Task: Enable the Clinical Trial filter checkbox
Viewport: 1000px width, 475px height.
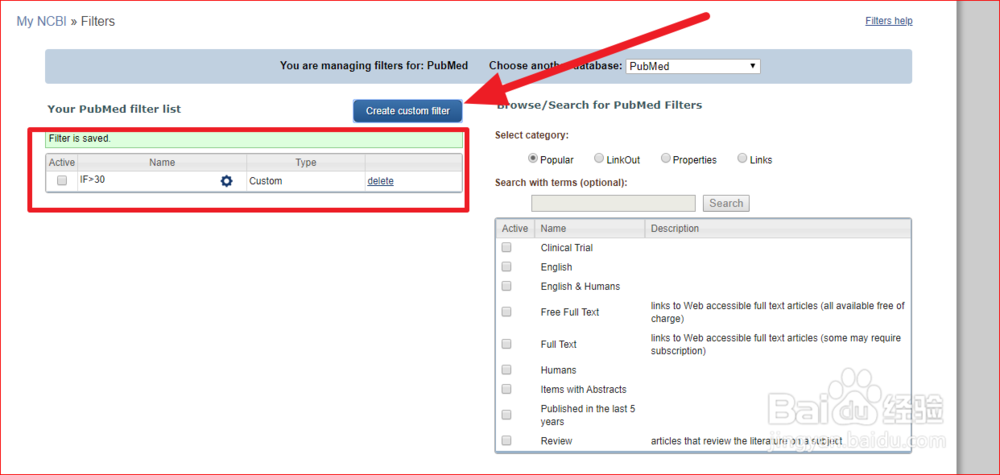Action: pyautogui.click(x=506, y=247)
